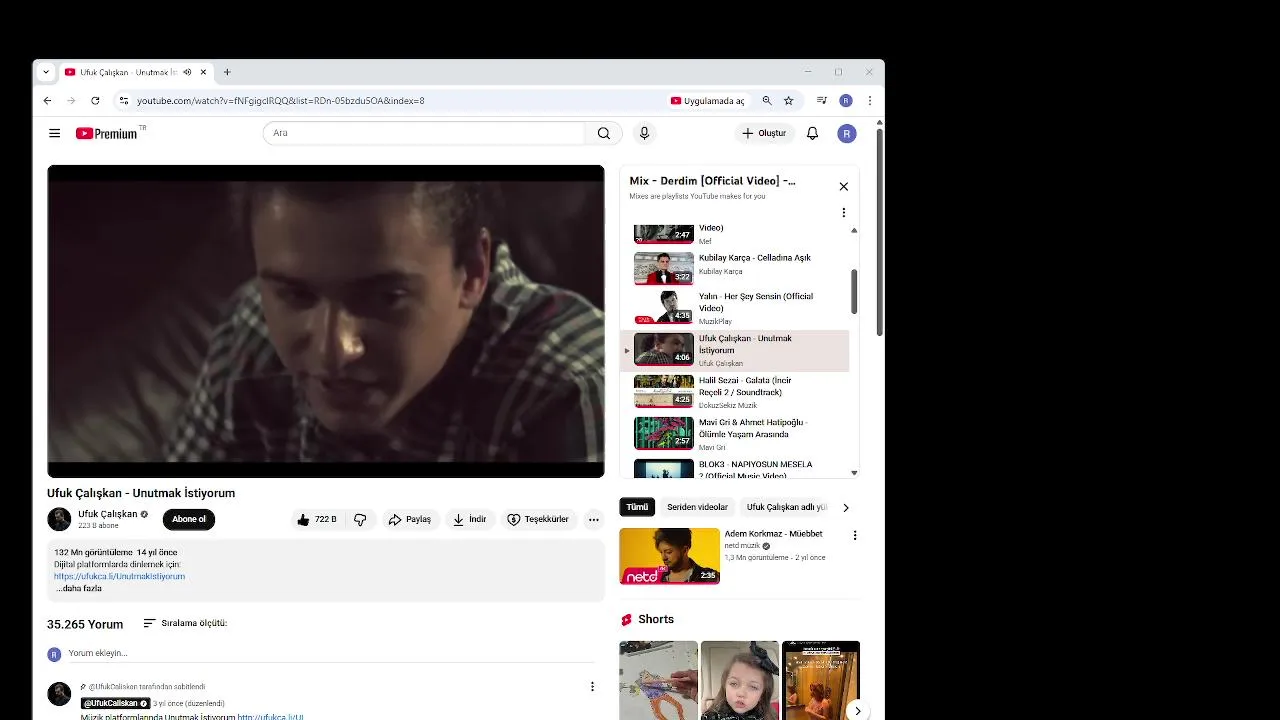Play Yalın - Her Şey Sensin from playlist

pyautogui.click(x=735, y=308)
